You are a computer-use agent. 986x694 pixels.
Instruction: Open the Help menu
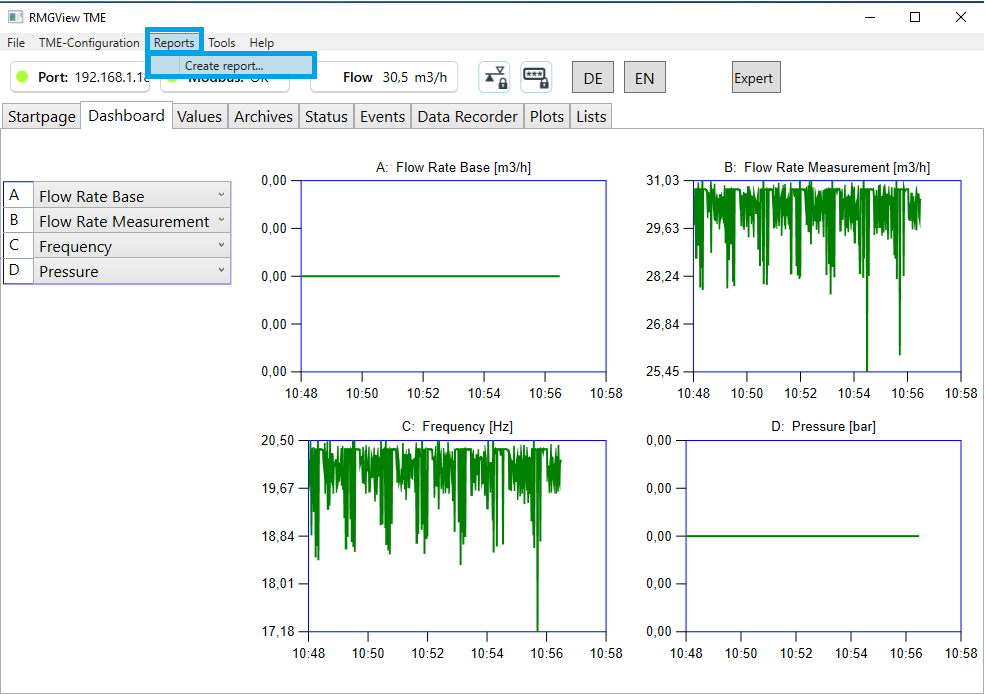(262, 43)
